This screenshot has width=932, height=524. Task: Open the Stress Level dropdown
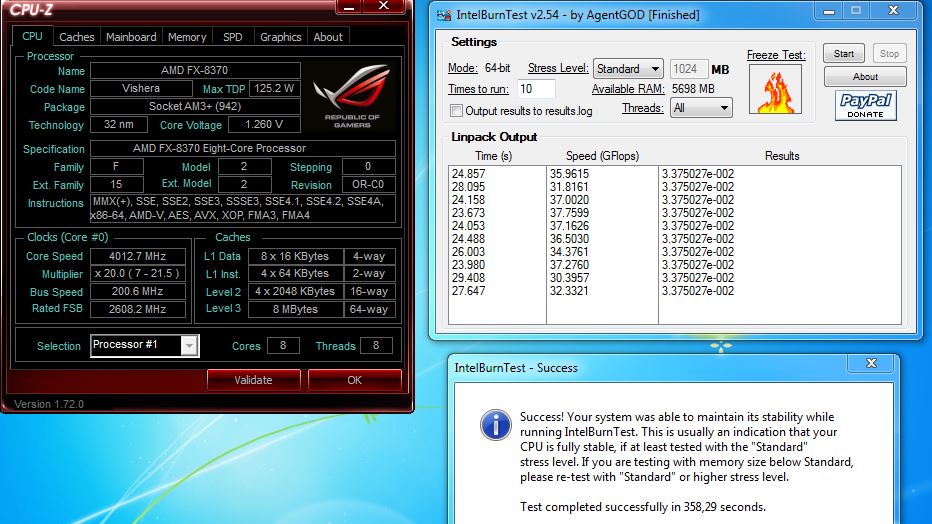click(x=628, y=69)
